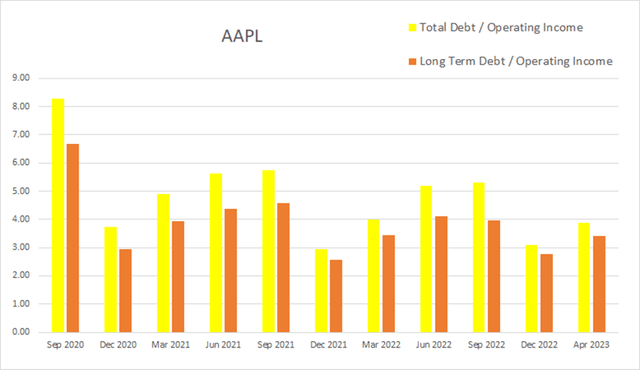640x370 pixels.
Task: Select the orange Dec 2022 bar
Action: tap(547, 293)
